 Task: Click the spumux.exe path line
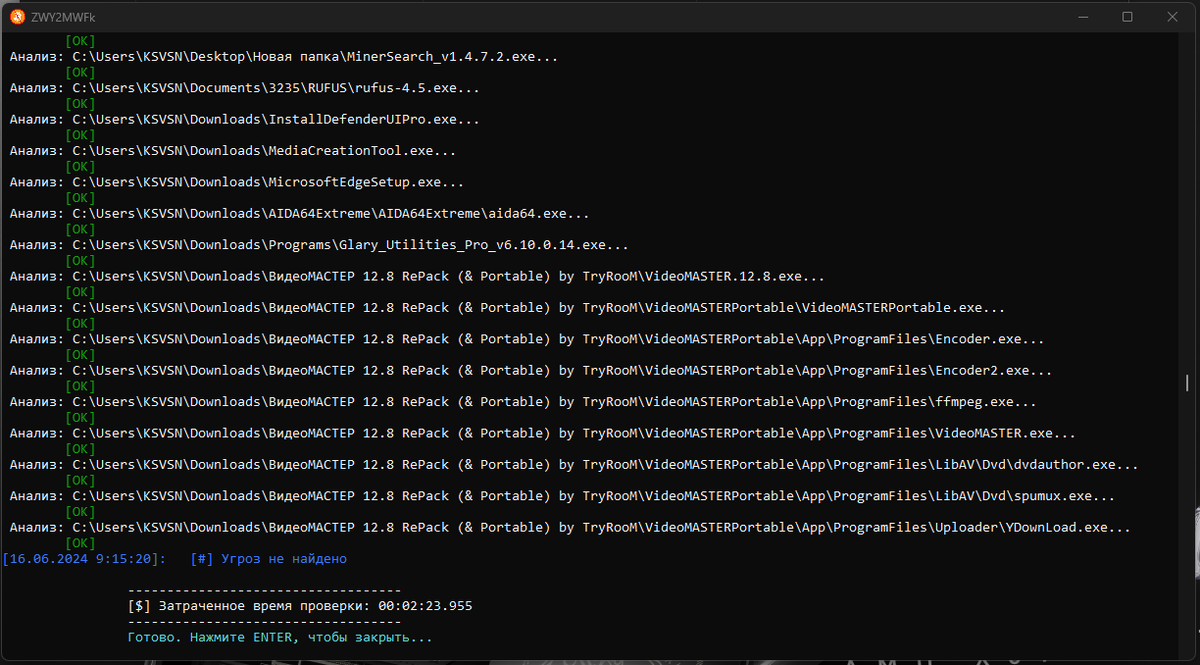(562, 495)
